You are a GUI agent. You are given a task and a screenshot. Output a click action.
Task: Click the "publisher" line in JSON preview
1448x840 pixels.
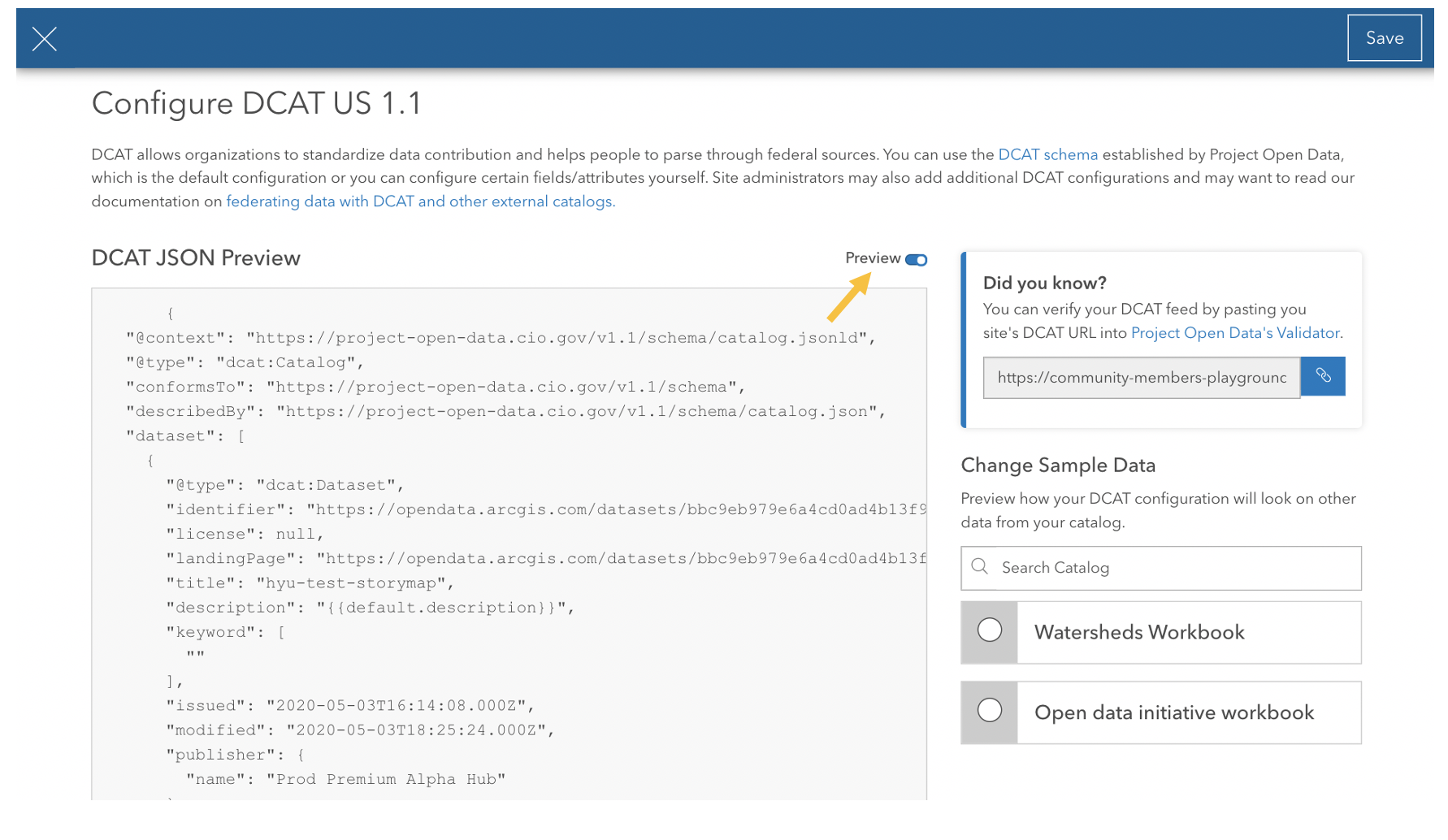[x=236, y=755]
